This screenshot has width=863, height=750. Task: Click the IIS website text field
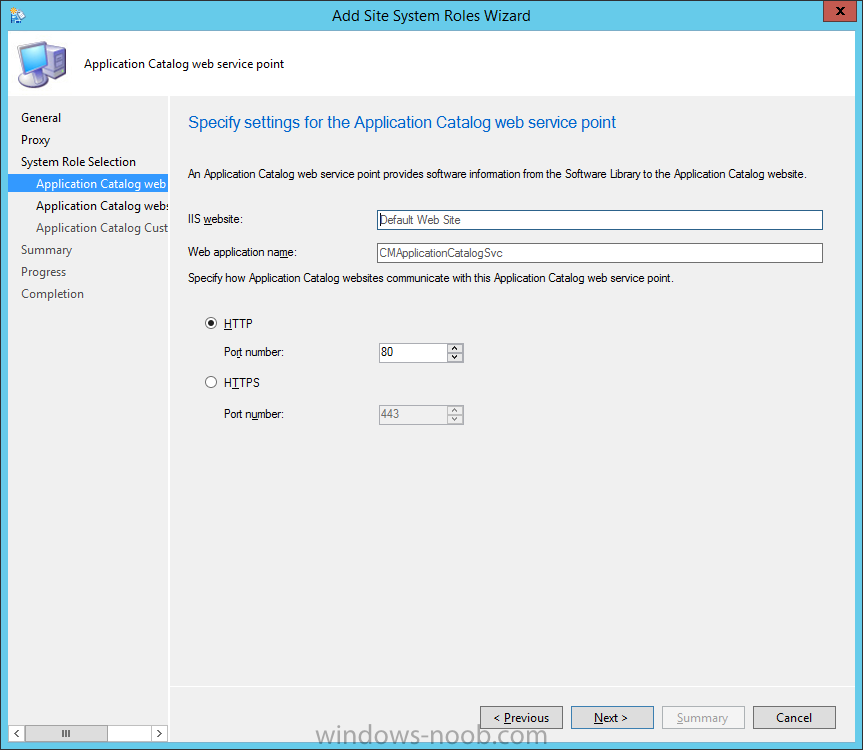pos(599,220)
